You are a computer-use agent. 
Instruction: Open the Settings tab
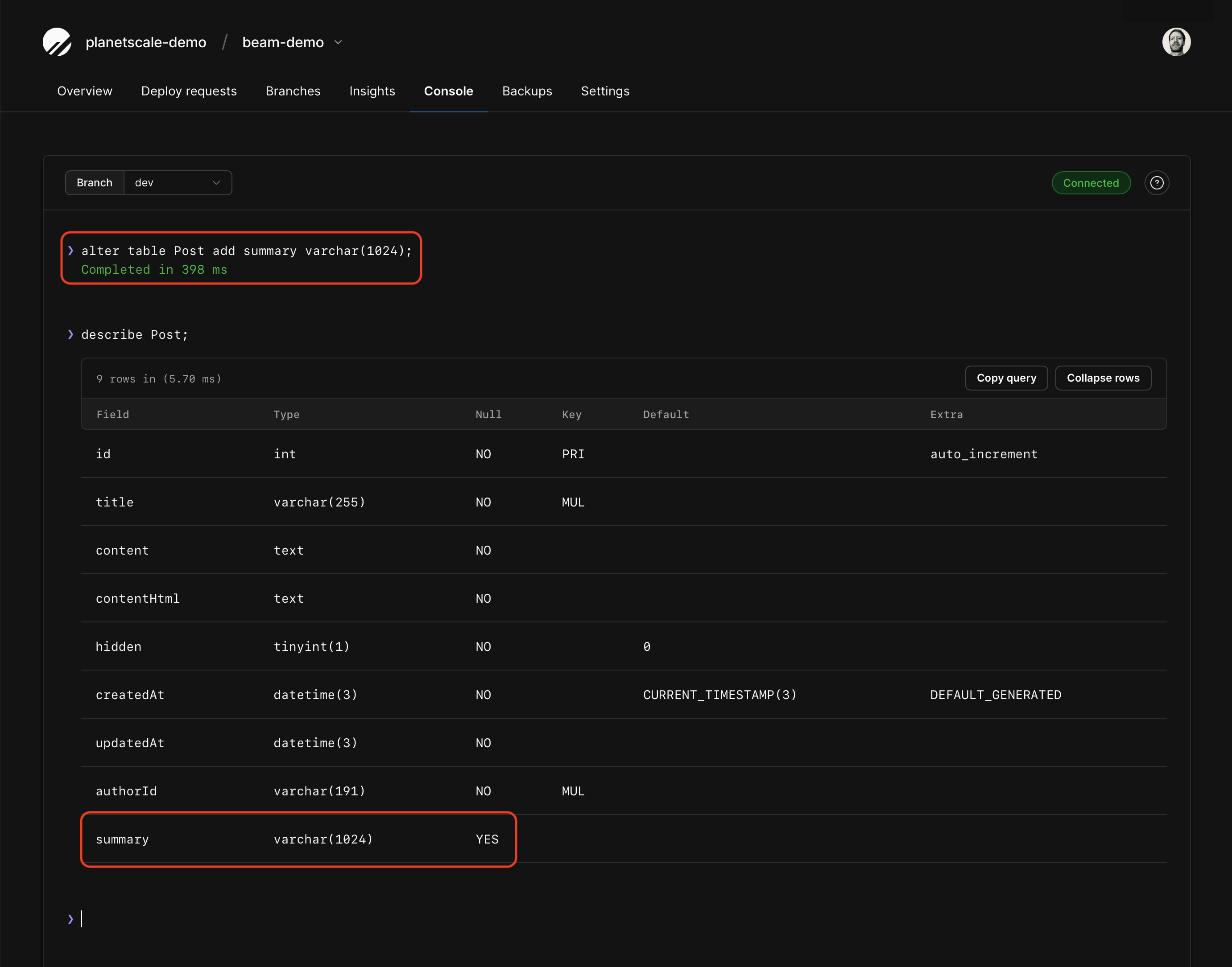pyautogui.click(x=605, y=91)
